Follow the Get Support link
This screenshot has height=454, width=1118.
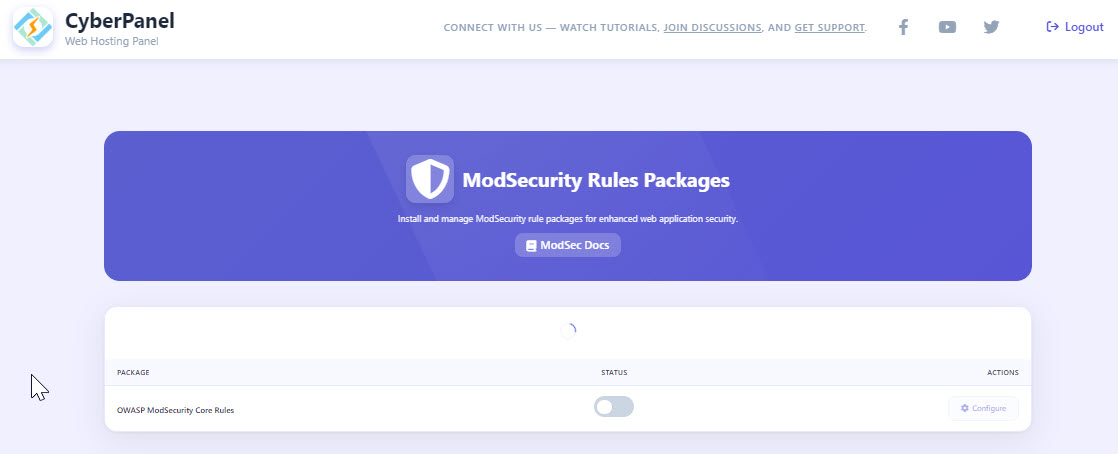pos(829,28)
